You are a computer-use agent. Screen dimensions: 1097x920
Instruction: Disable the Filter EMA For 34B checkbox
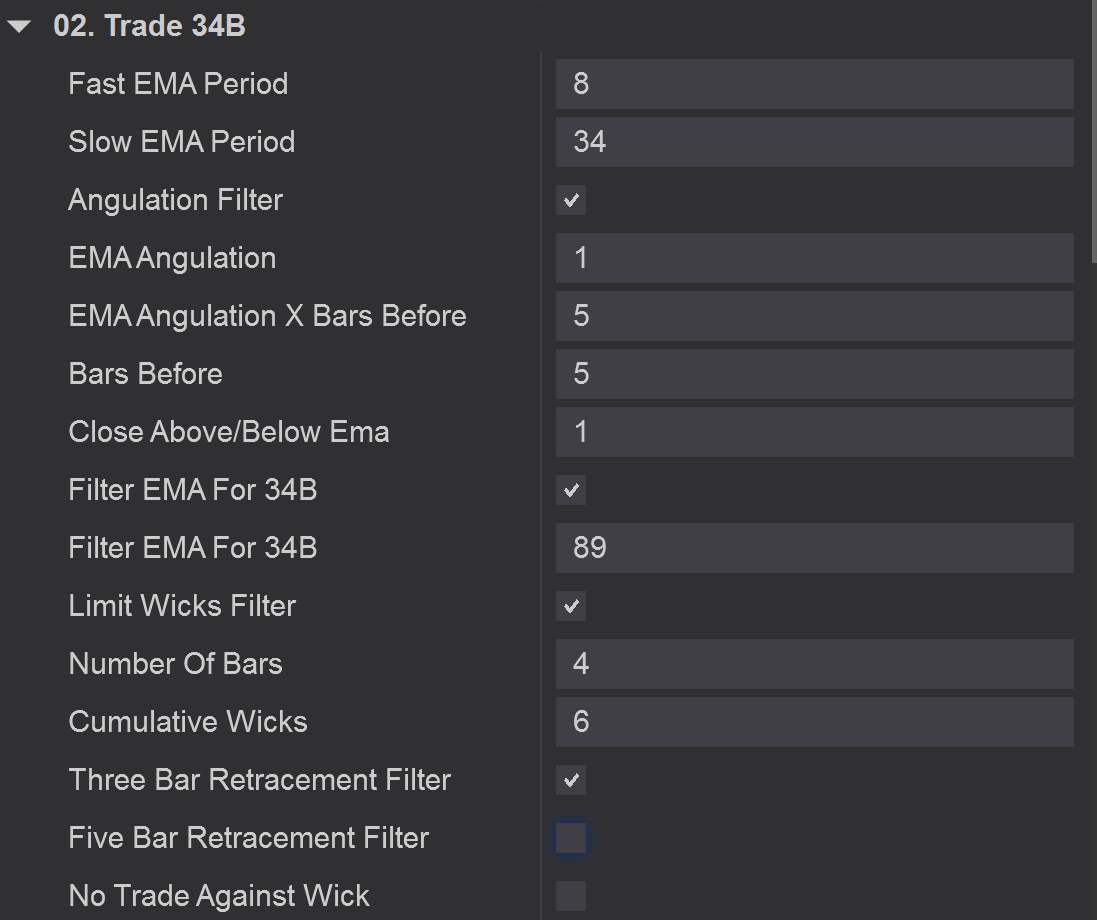coord(571,490)
